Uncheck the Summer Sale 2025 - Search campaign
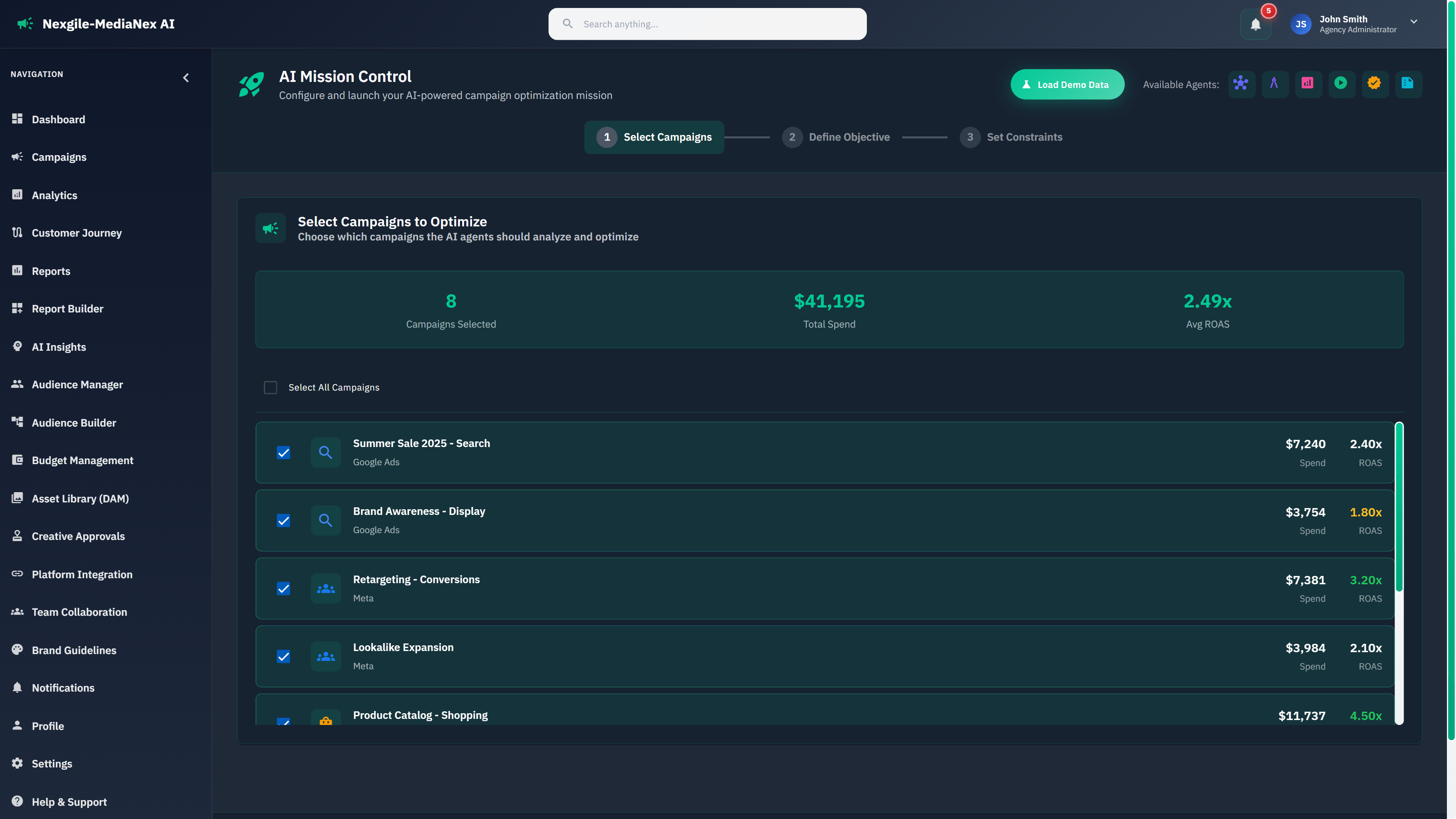 click(283, 453)
